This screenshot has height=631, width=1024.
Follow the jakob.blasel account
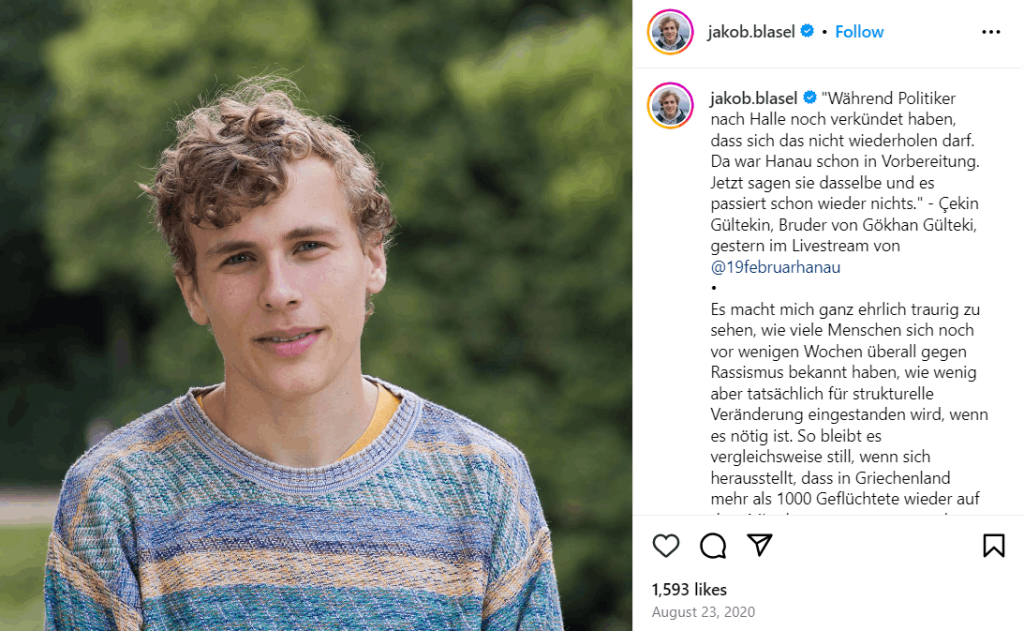click(x=859, y=32)
